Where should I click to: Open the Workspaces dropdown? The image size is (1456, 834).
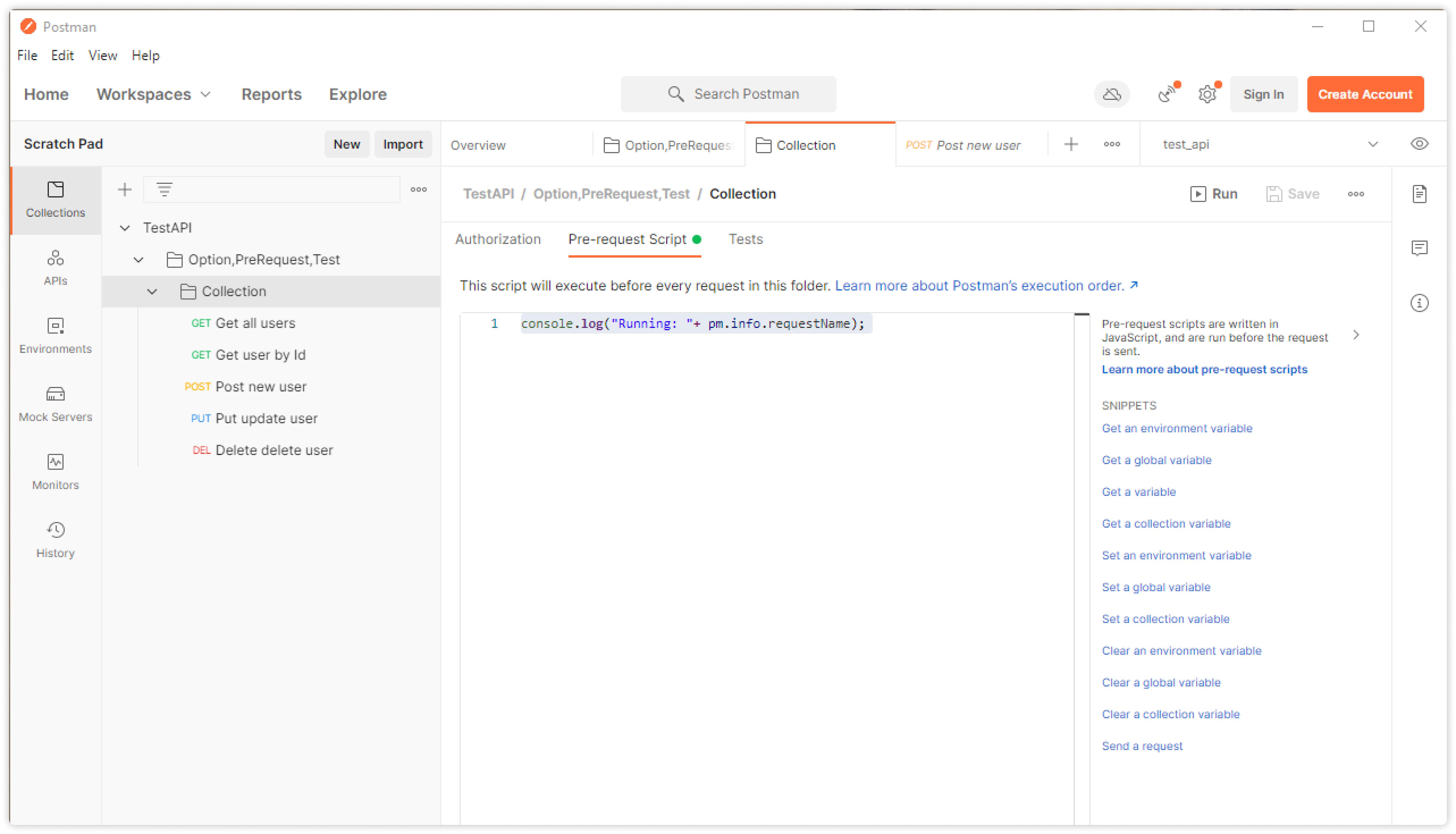153,94
